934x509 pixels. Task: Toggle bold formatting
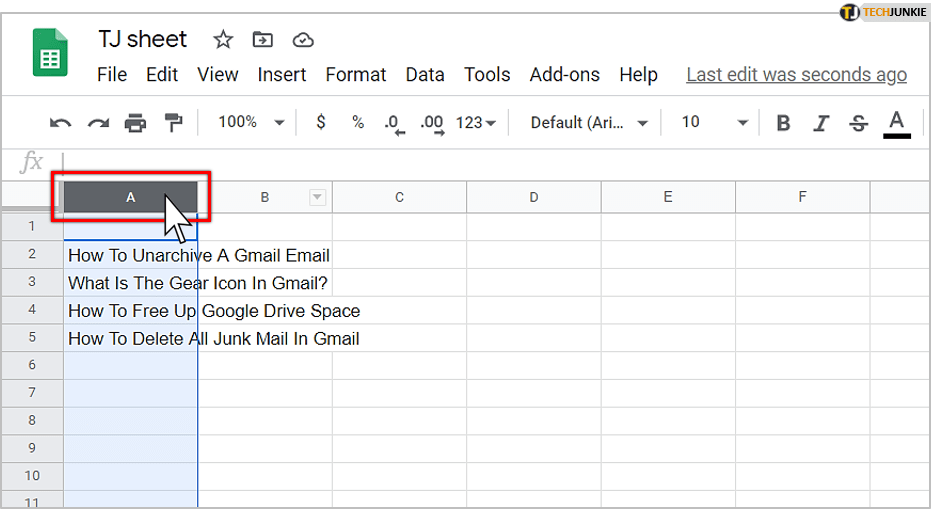point(783,123)
